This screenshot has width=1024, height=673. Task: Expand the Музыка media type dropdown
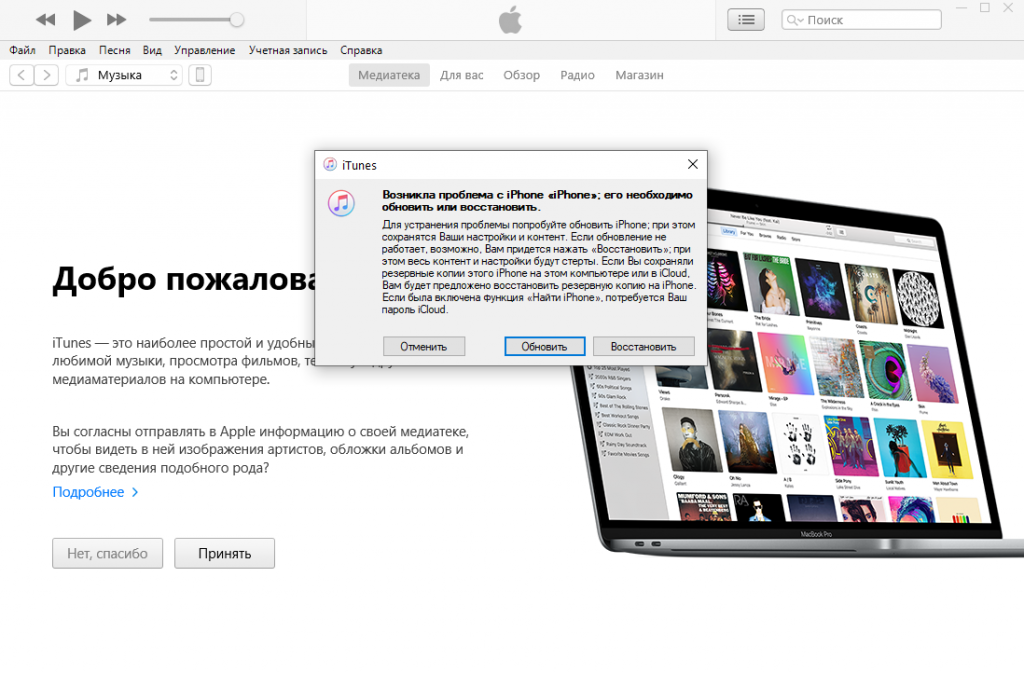coord(124,75)
